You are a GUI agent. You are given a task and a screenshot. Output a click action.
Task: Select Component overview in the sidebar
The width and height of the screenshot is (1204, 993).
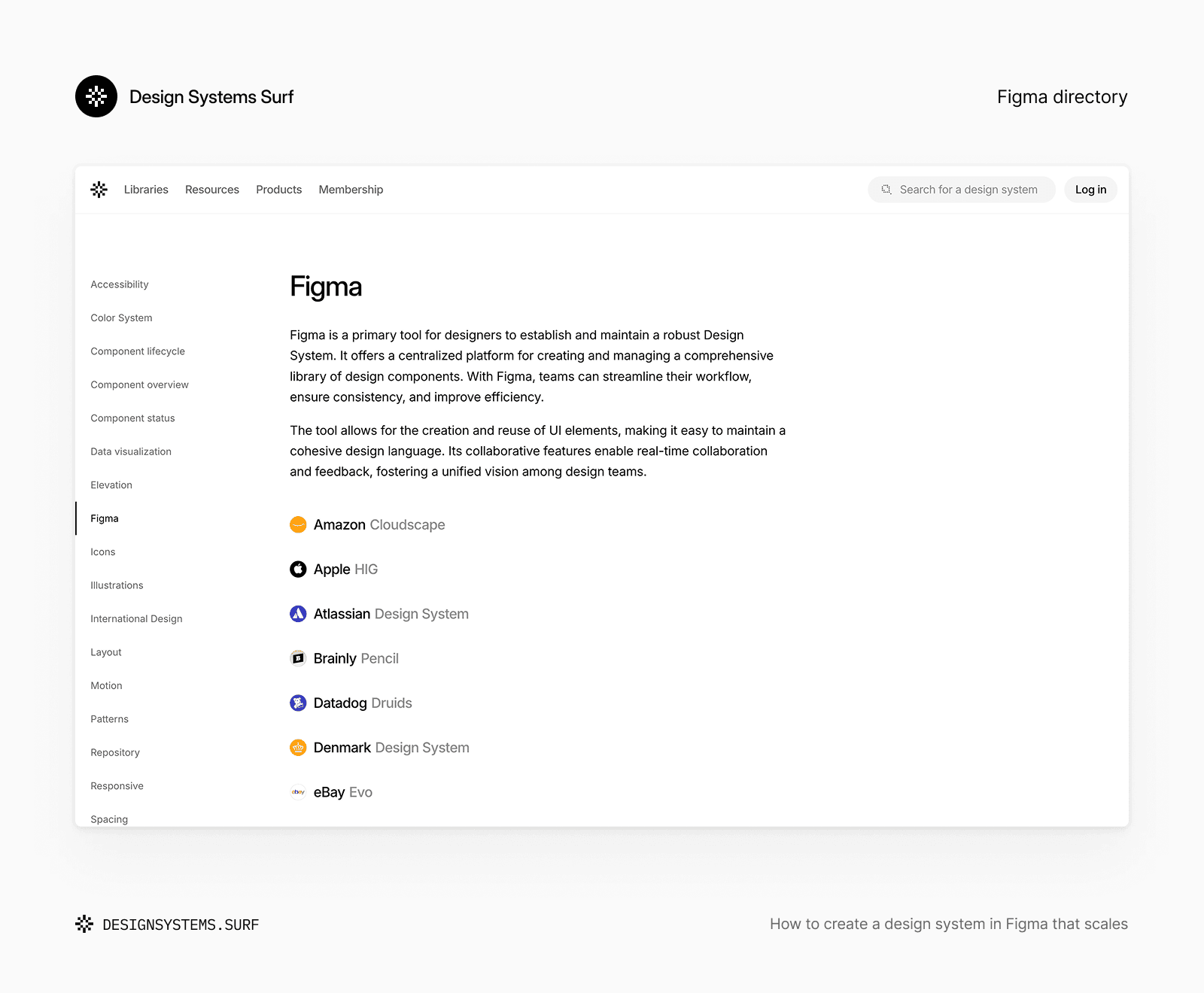[139, 384]
